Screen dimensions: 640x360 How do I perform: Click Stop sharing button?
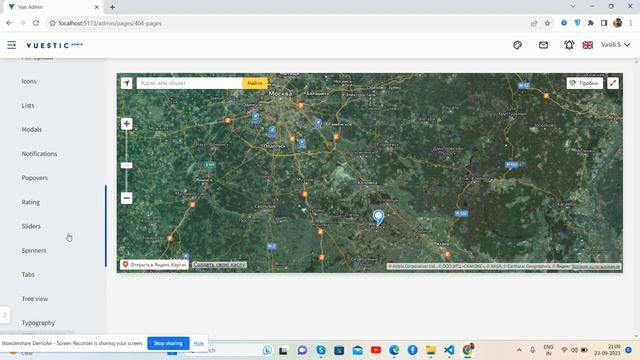pos(168,343)
